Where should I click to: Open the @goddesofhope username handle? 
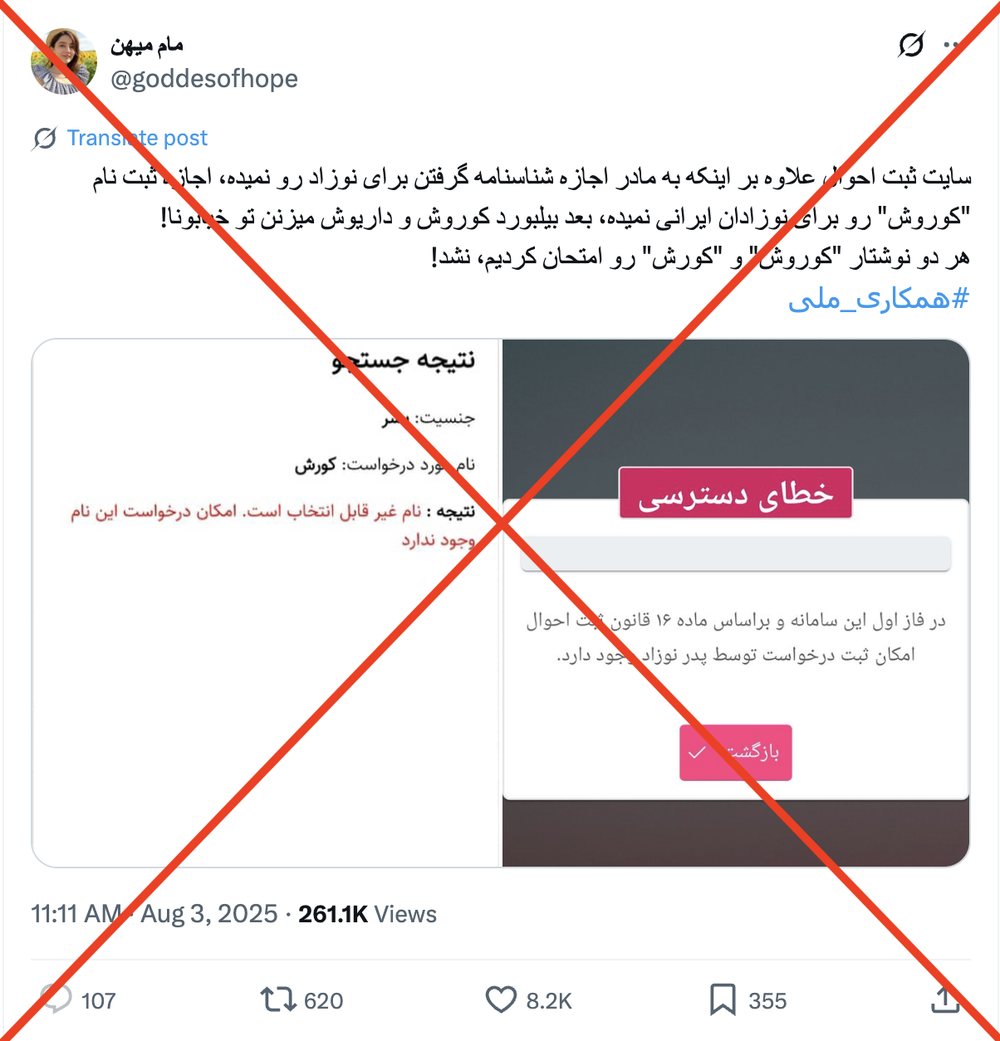tap(204, 78)
